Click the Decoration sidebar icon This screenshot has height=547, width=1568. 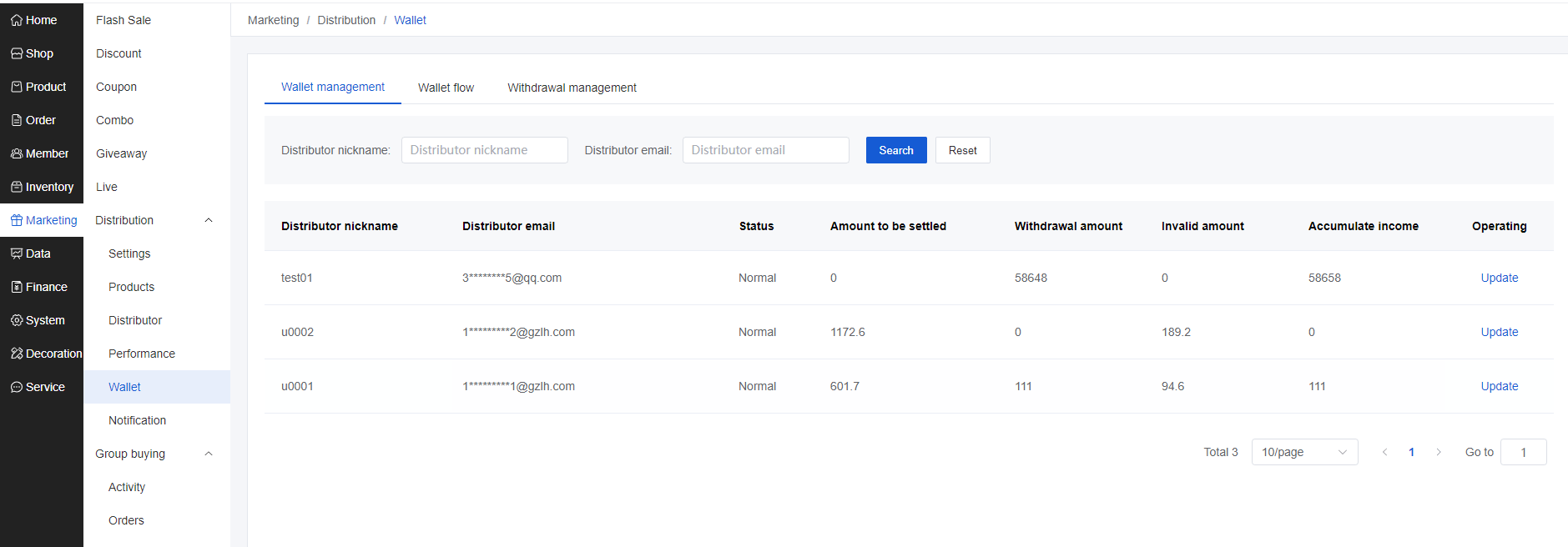17,354
